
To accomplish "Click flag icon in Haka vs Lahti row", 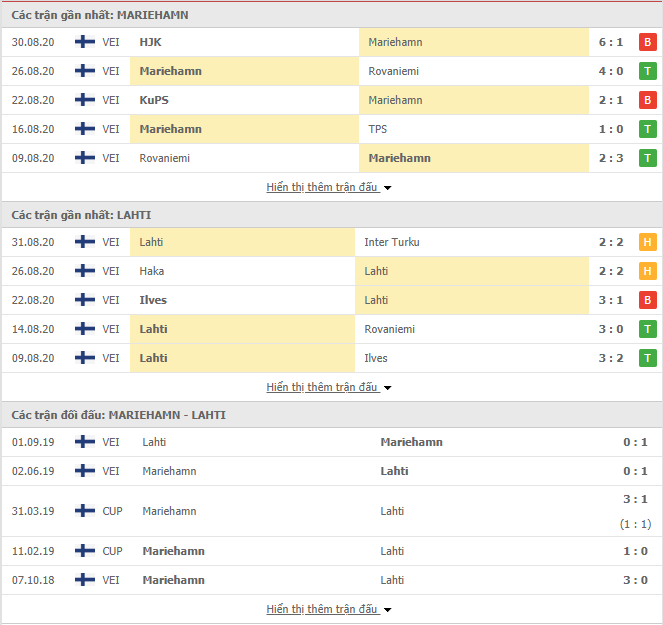I will tap(85, 271).
